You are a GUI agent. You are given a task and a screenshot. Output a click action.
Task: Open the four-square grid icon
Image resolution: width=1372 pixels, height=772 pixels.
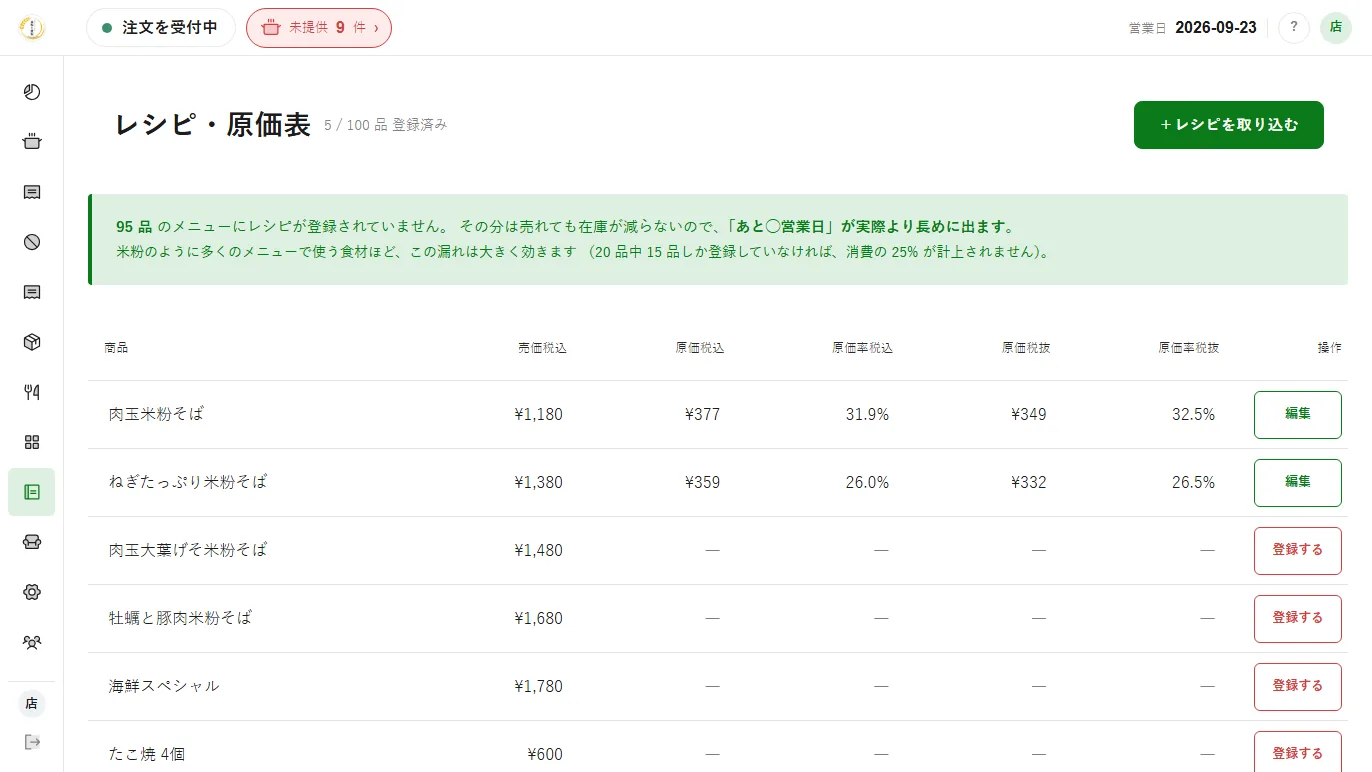pos(32,442)
